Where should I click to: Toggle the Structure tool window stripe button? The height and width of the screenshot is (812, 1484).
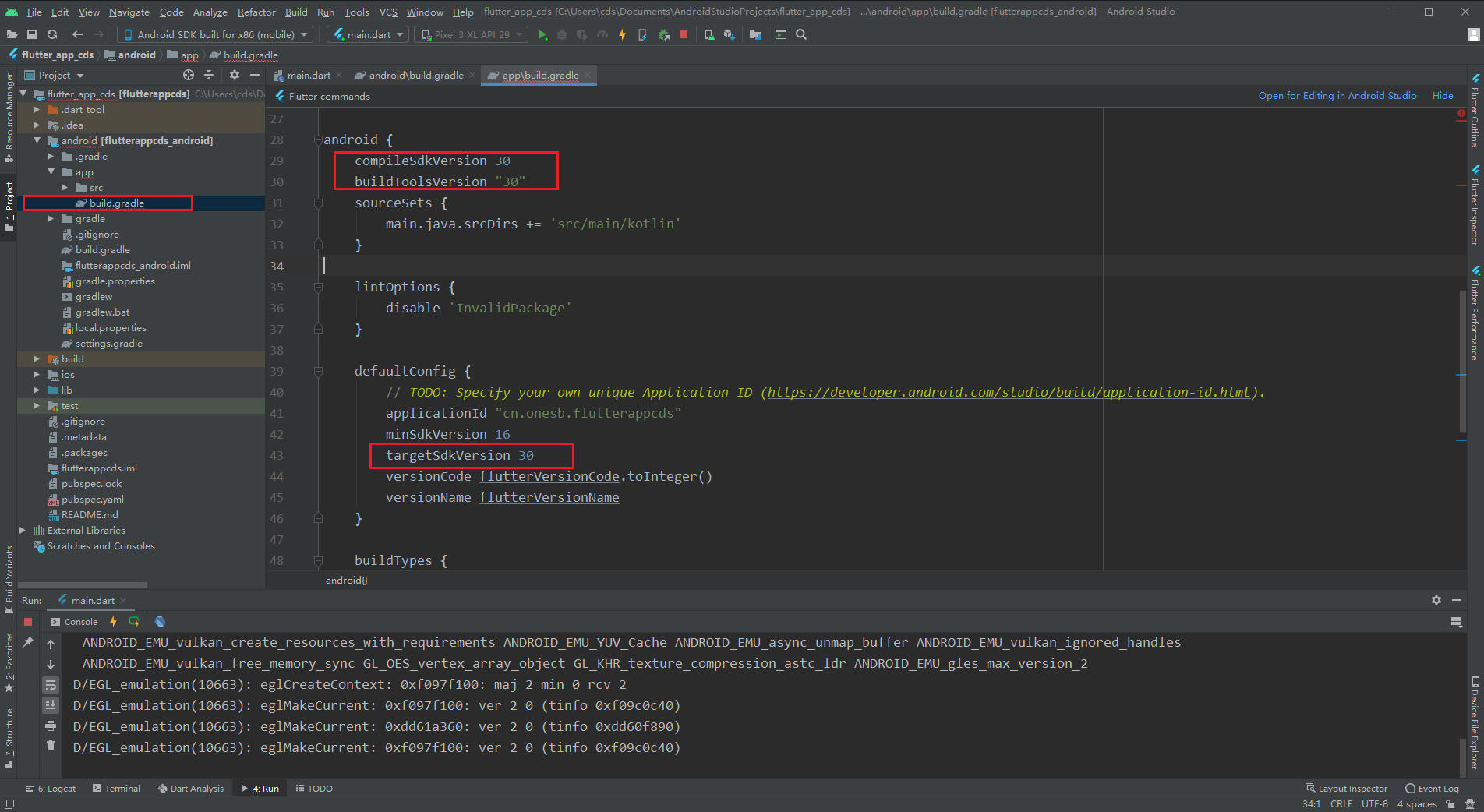point(9,738)
